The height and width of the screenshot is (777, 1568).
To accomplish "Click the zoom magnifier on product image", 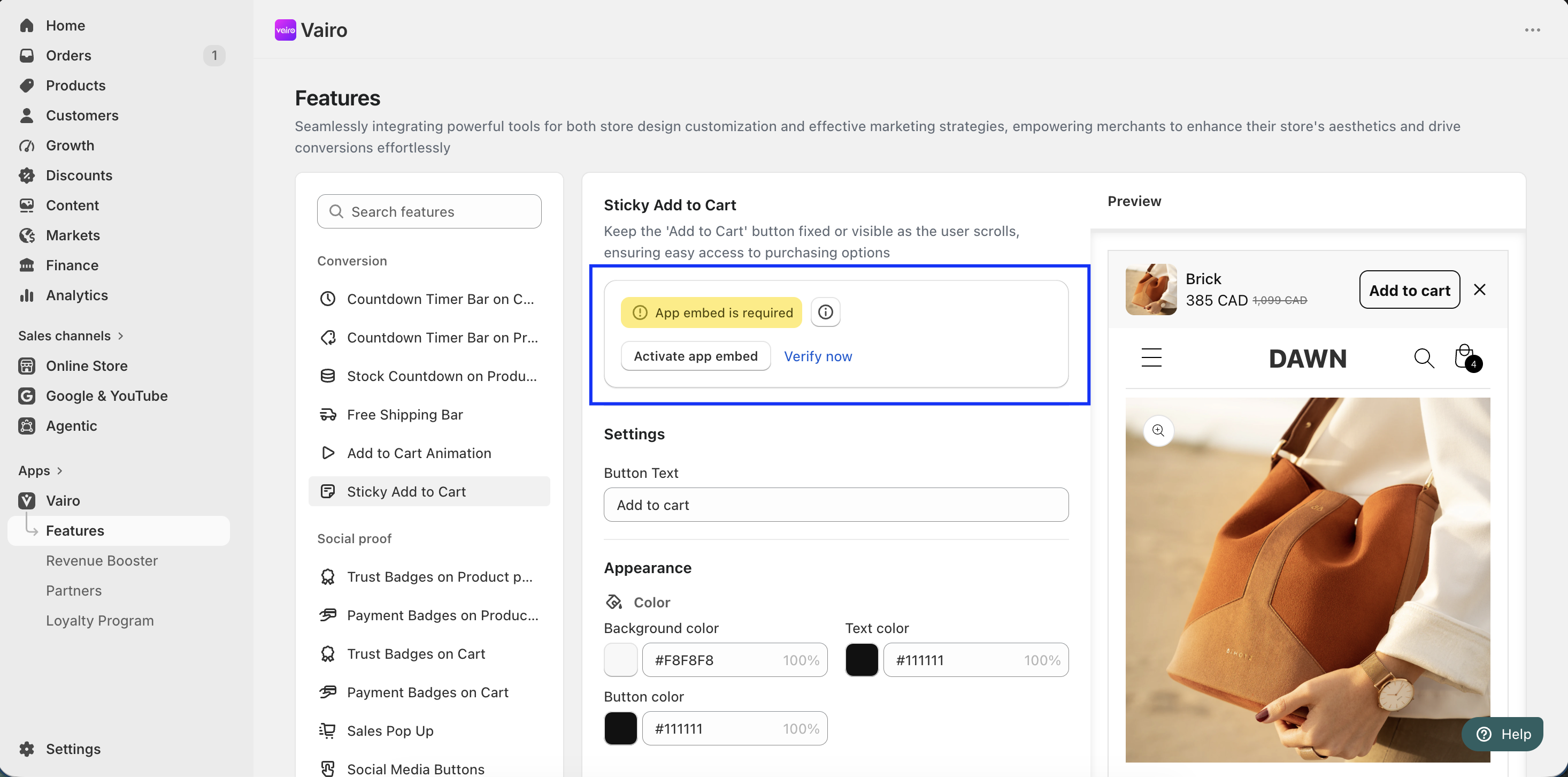I will click(1158, 431).
